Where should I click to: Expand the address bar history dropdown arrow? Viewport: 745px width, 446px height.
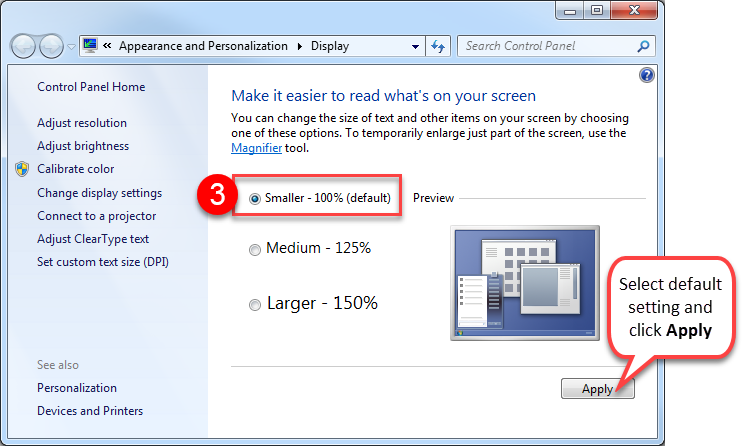click(x=416, y=46)
